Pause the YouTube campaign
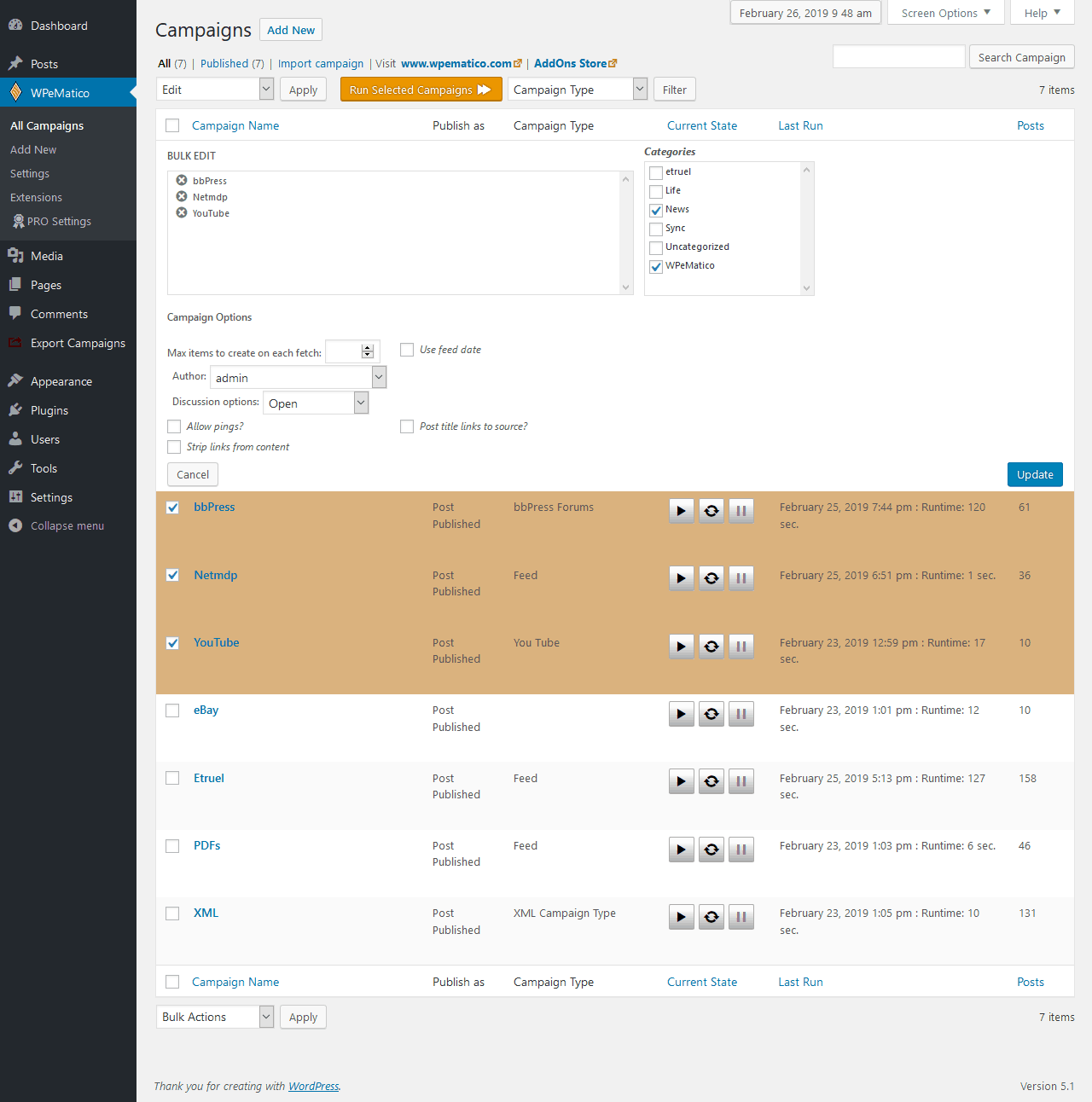1092x1102 pixels. 741,647
